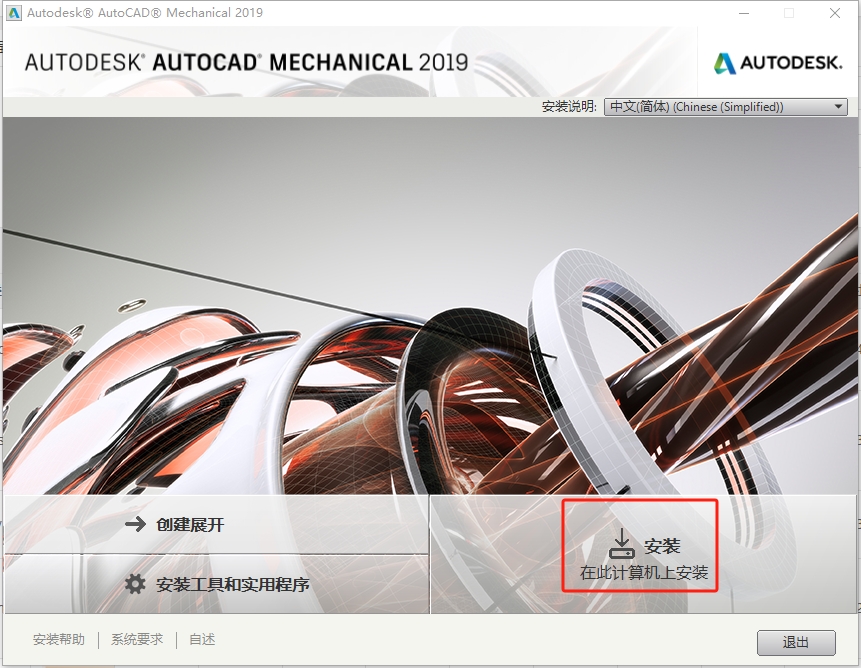861x668 pixels.
Task: Click the arrow icon beside 创建展开
Action: (x=135, y=524)
